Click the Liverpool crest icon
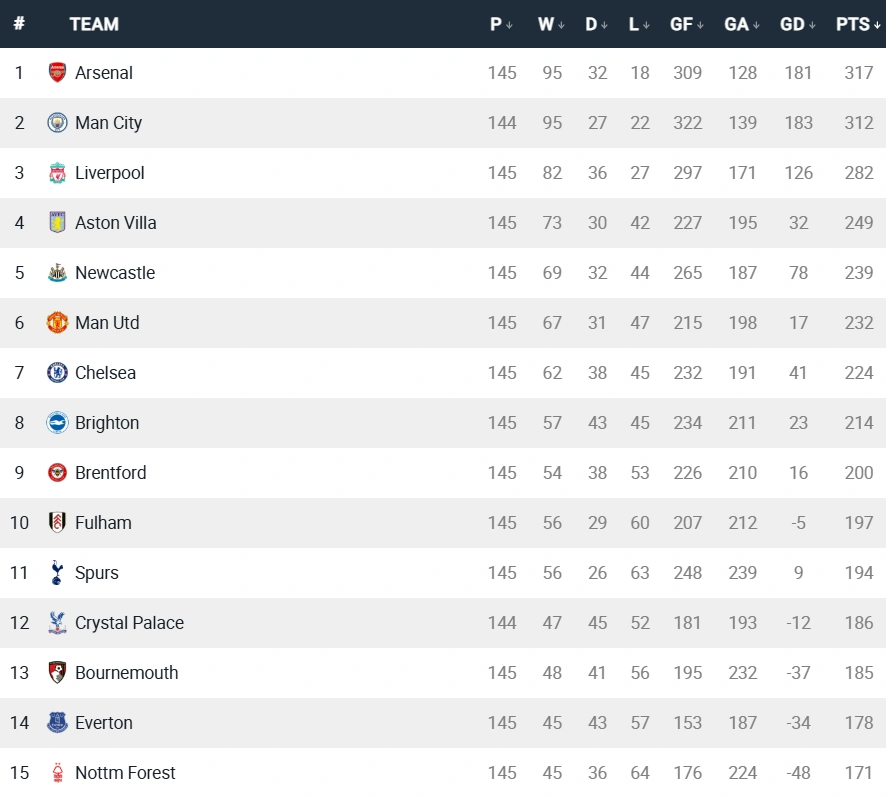The height and width of the screenshot is (797, 886). 57,173
